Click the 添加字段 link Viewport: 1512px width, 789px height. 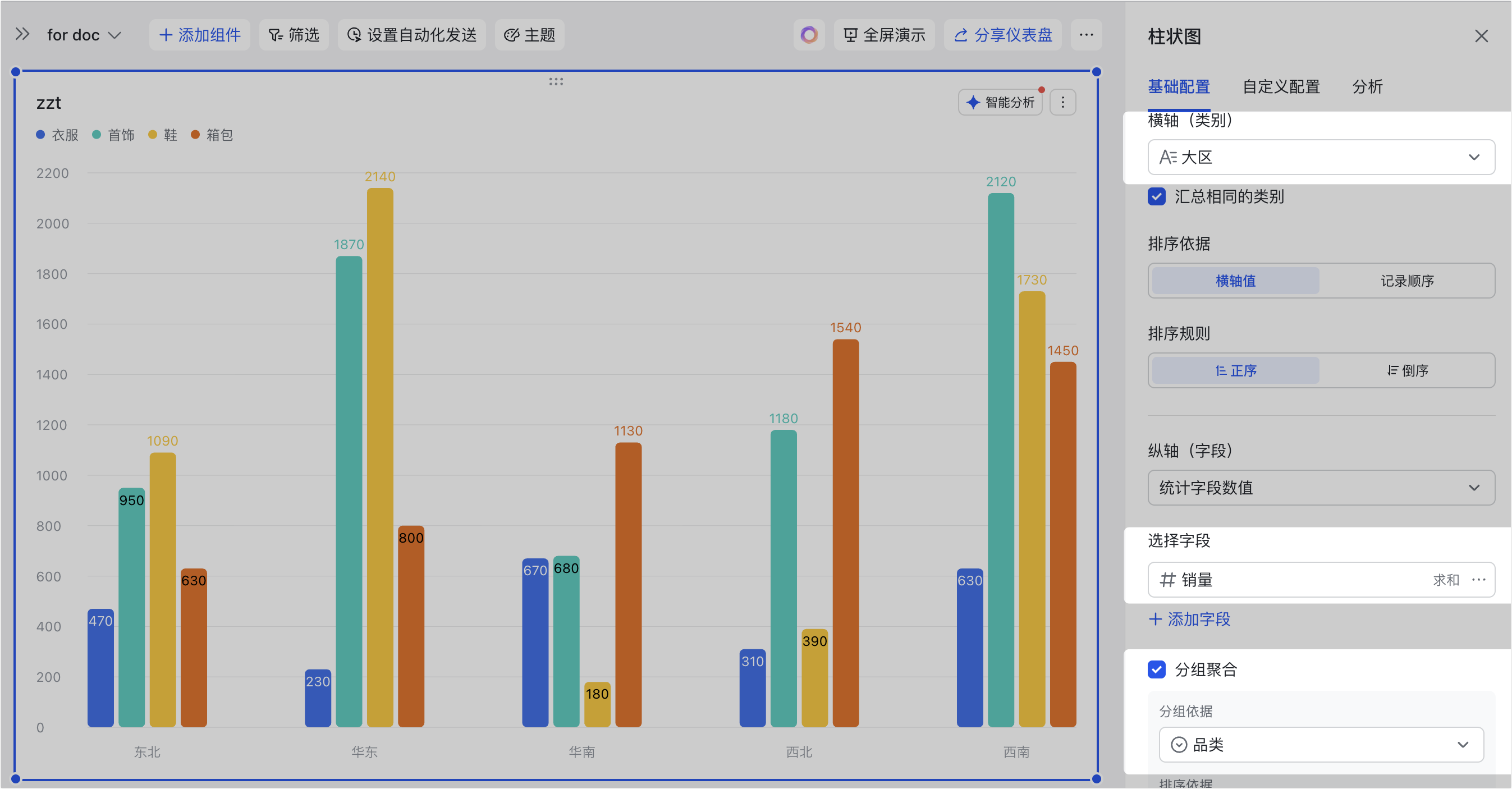point(1189,620)
